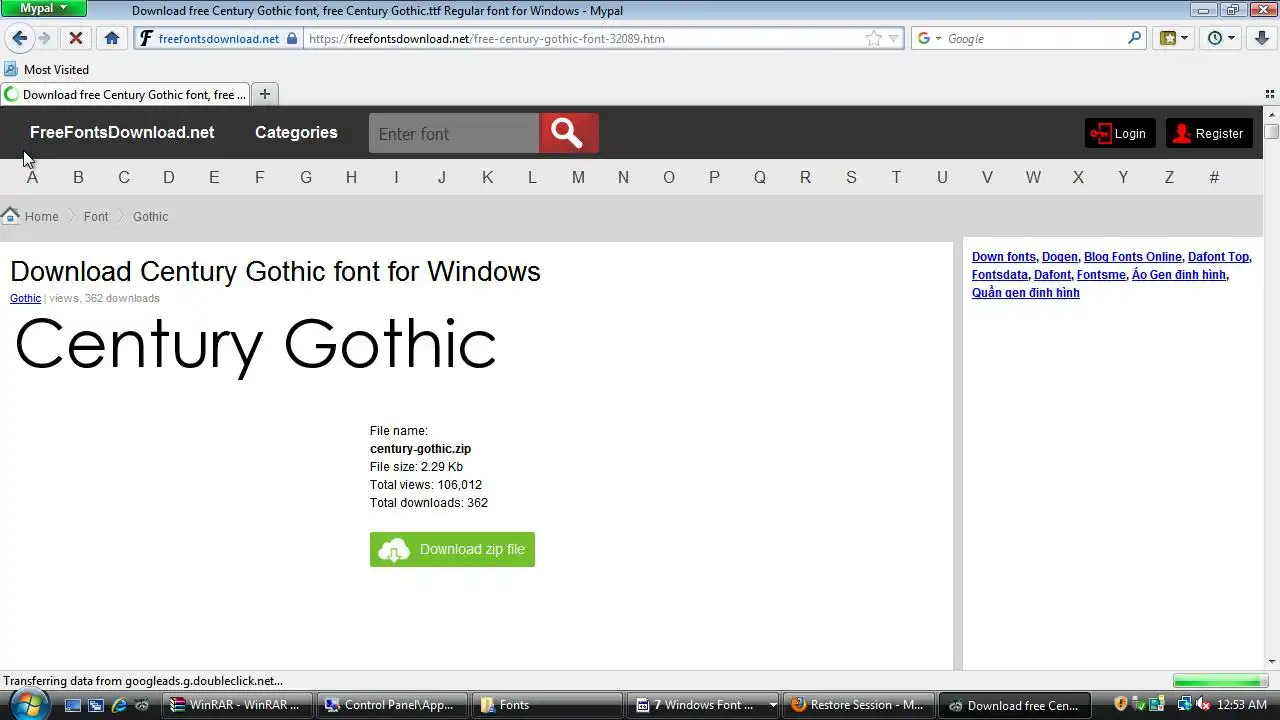Image resolution: width=1280 pixels, height=720 pixels.
Task: Click the 12:53 AM system clock
Action: click(x=1243, y=705)
